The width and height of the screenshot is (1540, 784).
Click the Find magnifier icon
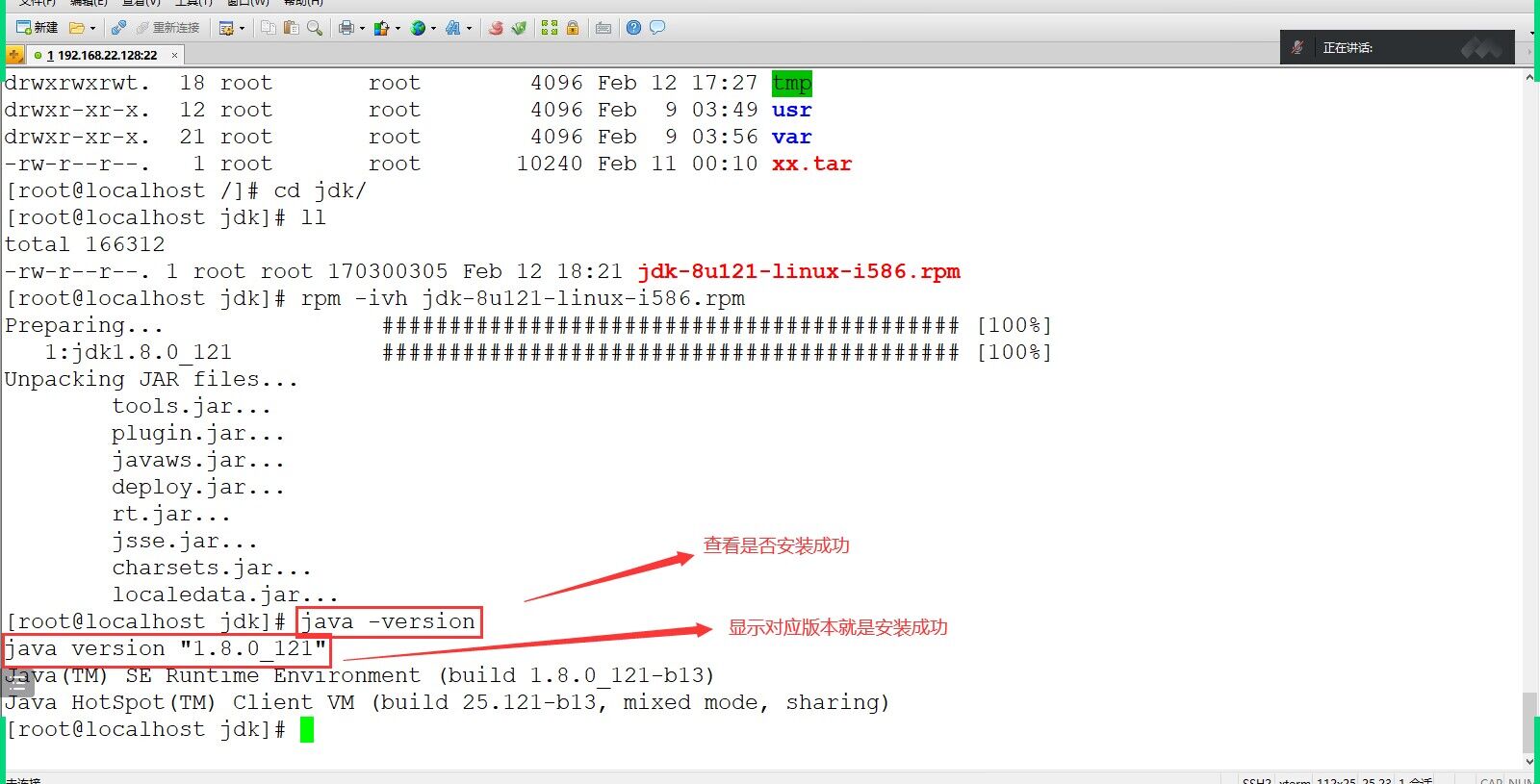[x=314, y=28]
